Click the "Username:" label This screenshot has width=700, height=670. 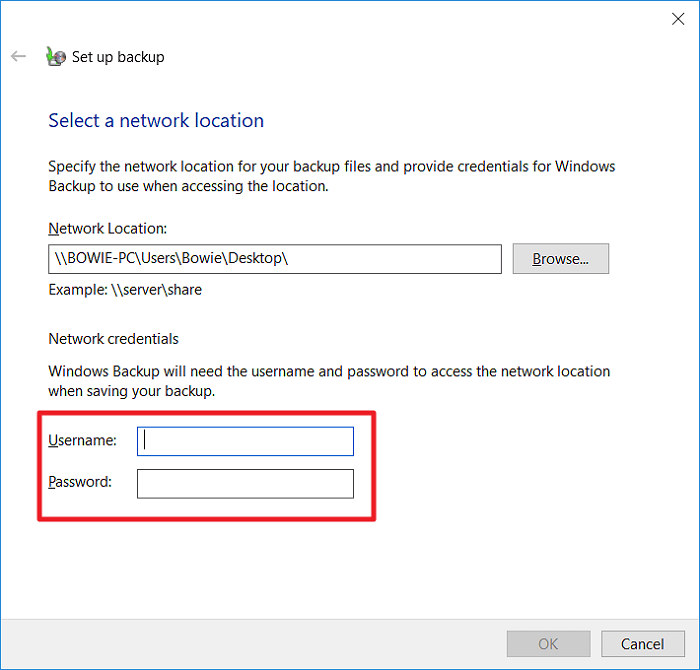(82, 440)
